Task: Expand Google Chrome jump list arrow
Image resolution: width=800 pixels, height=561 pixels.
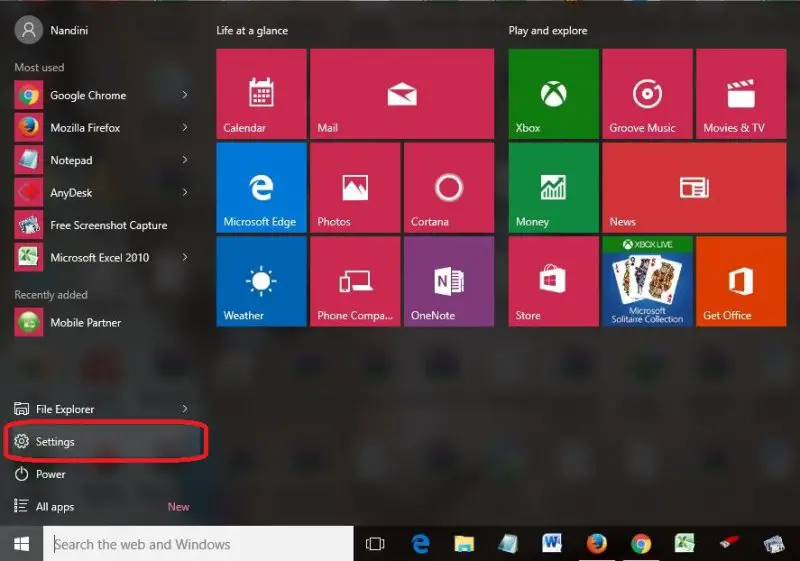Action: tap(185, 95)
